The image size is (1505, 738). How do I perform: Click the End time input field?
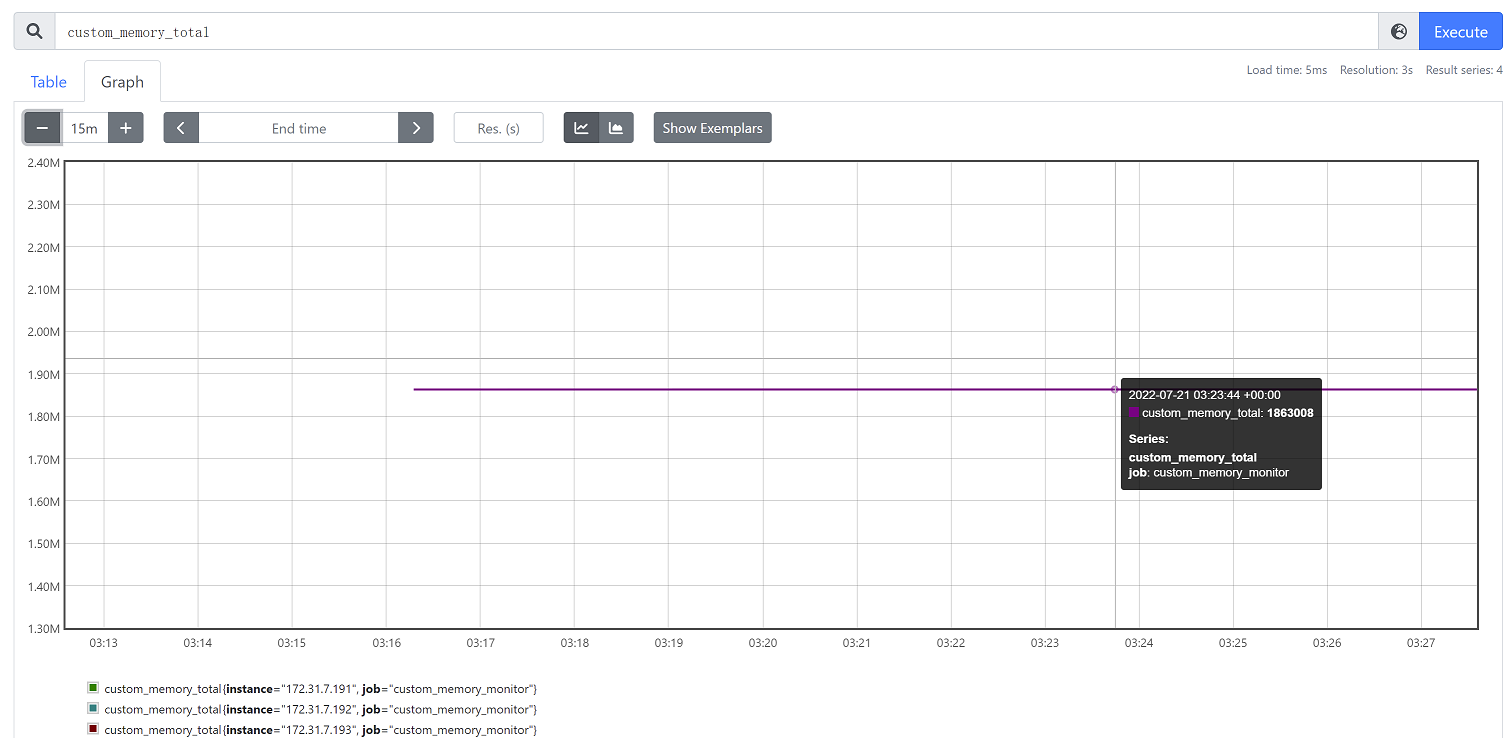(299, 128)
